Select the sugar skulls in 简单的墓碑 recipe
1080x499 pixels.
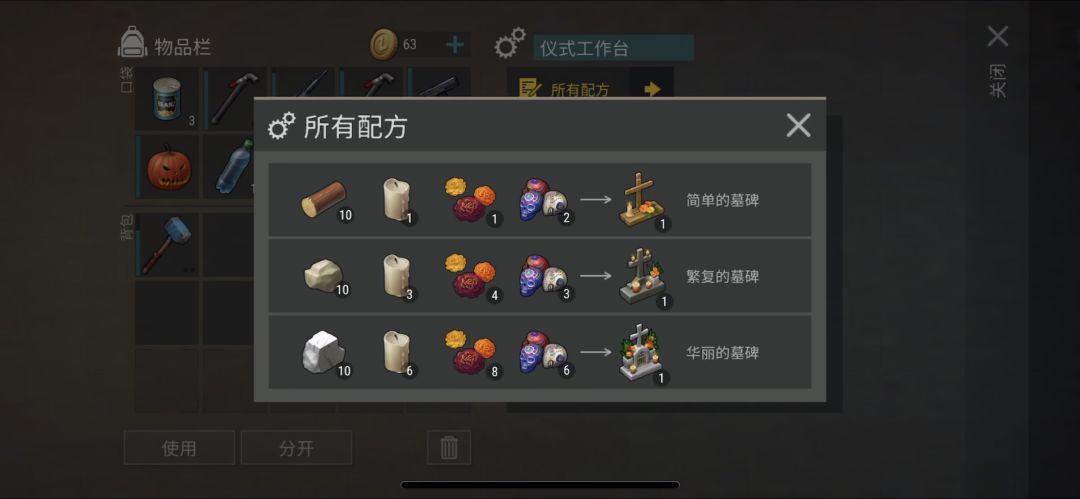coord(543,201)
